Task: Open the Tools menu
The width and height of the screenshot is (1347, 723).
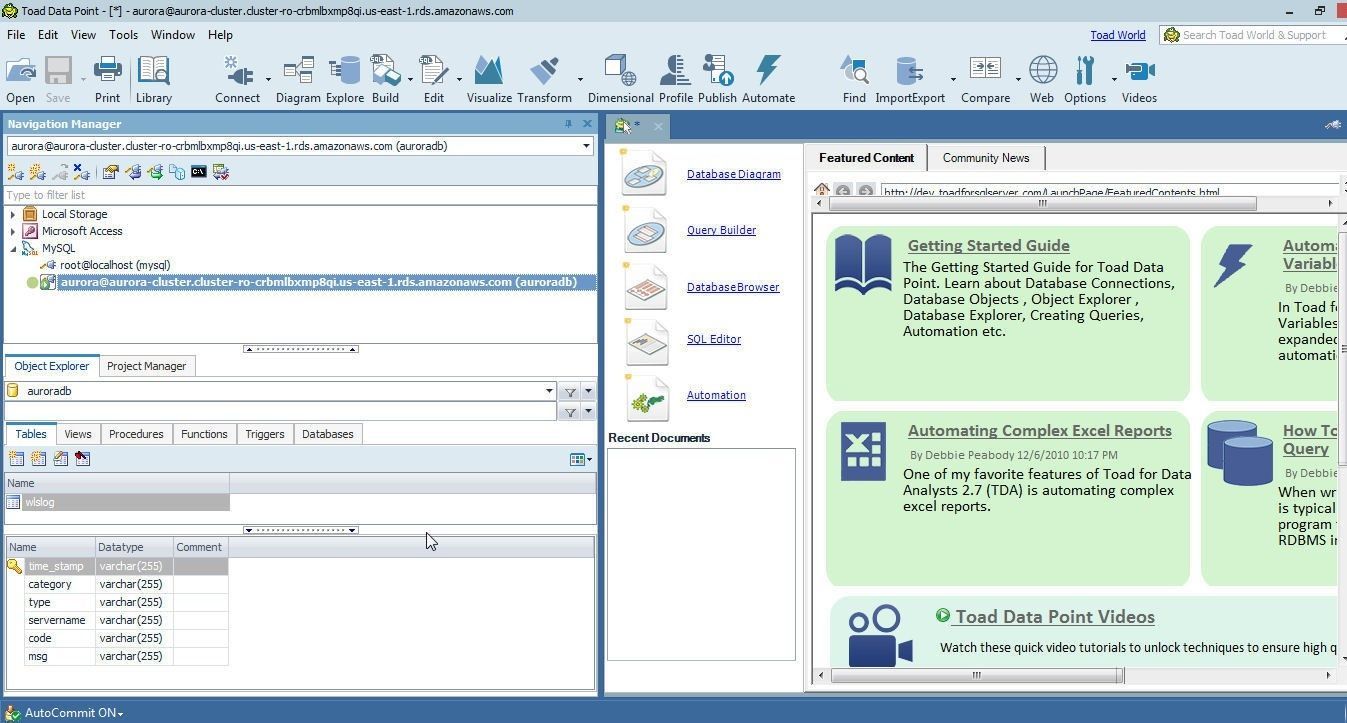Action: (123, 35)
